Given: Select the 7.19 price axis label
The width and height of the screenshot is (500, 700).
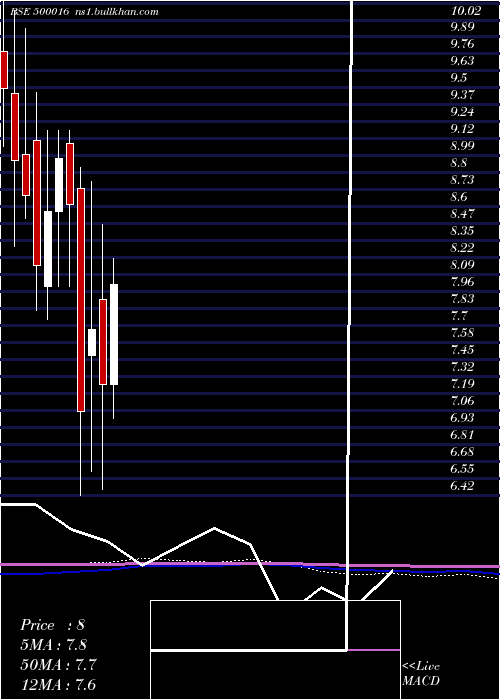Looking at the screenshot, I should click(x=462, y=384).
